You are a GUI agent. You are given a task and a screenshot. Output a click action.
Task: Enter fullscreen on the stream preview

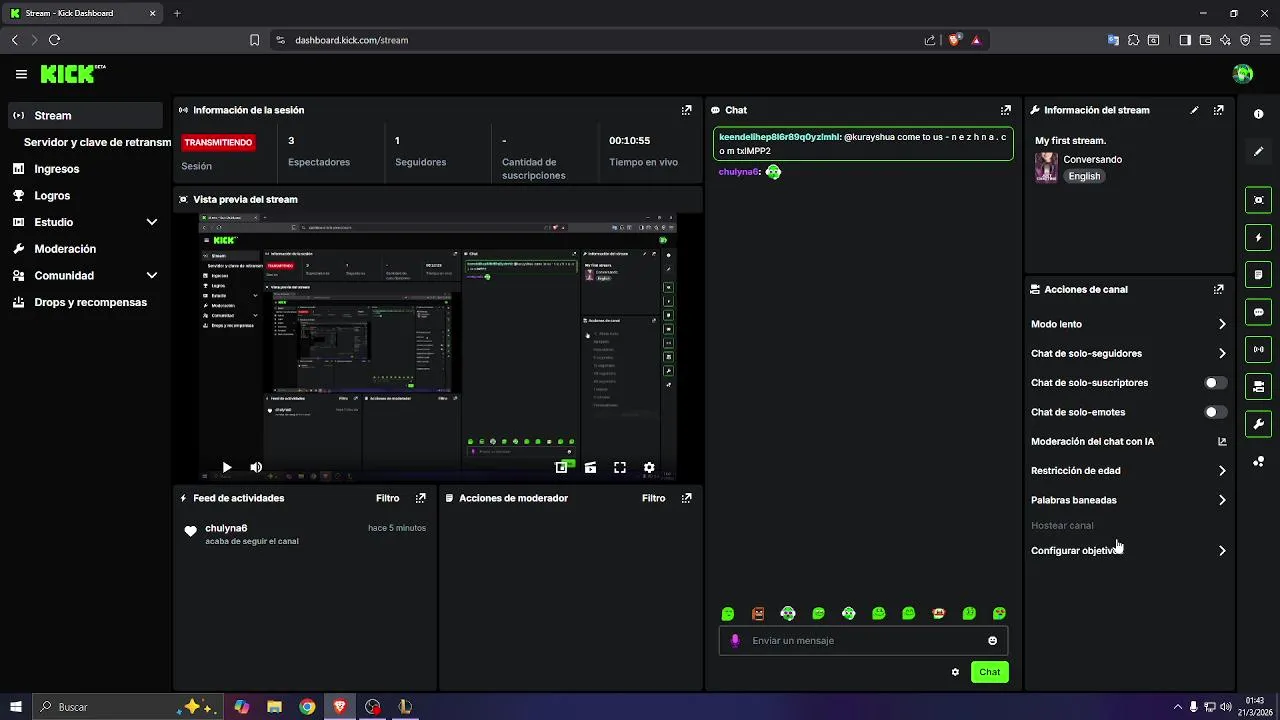tap(620, 467)
